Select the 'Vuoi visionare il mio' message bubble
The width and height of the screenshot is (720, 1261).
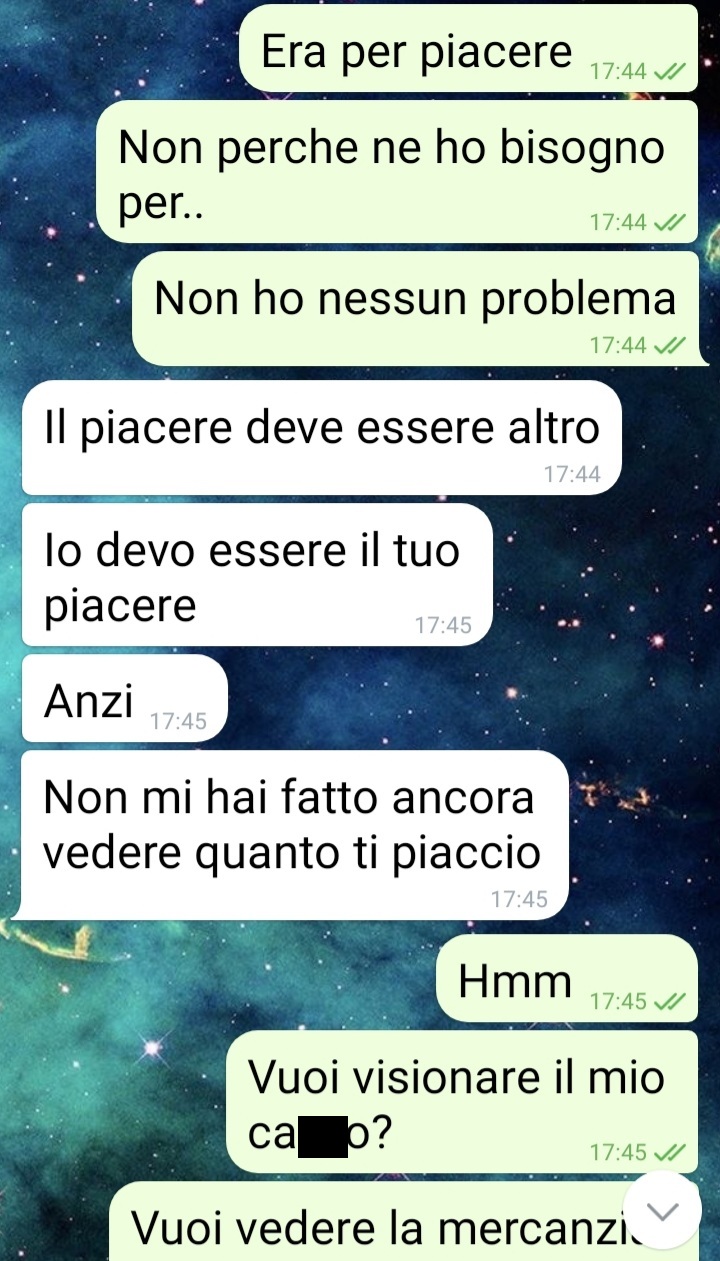[x=462, y=1102]
